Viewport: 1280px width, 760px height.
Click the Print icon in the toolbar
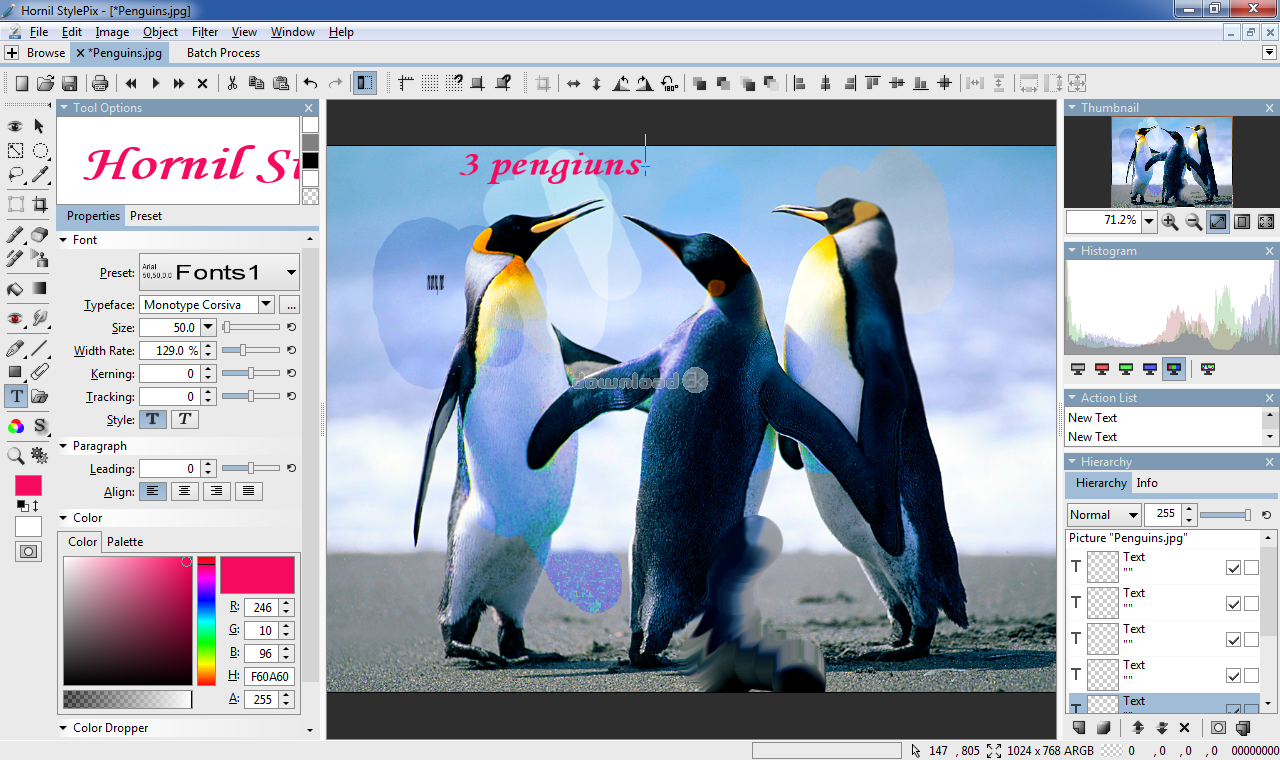point(100,83)
